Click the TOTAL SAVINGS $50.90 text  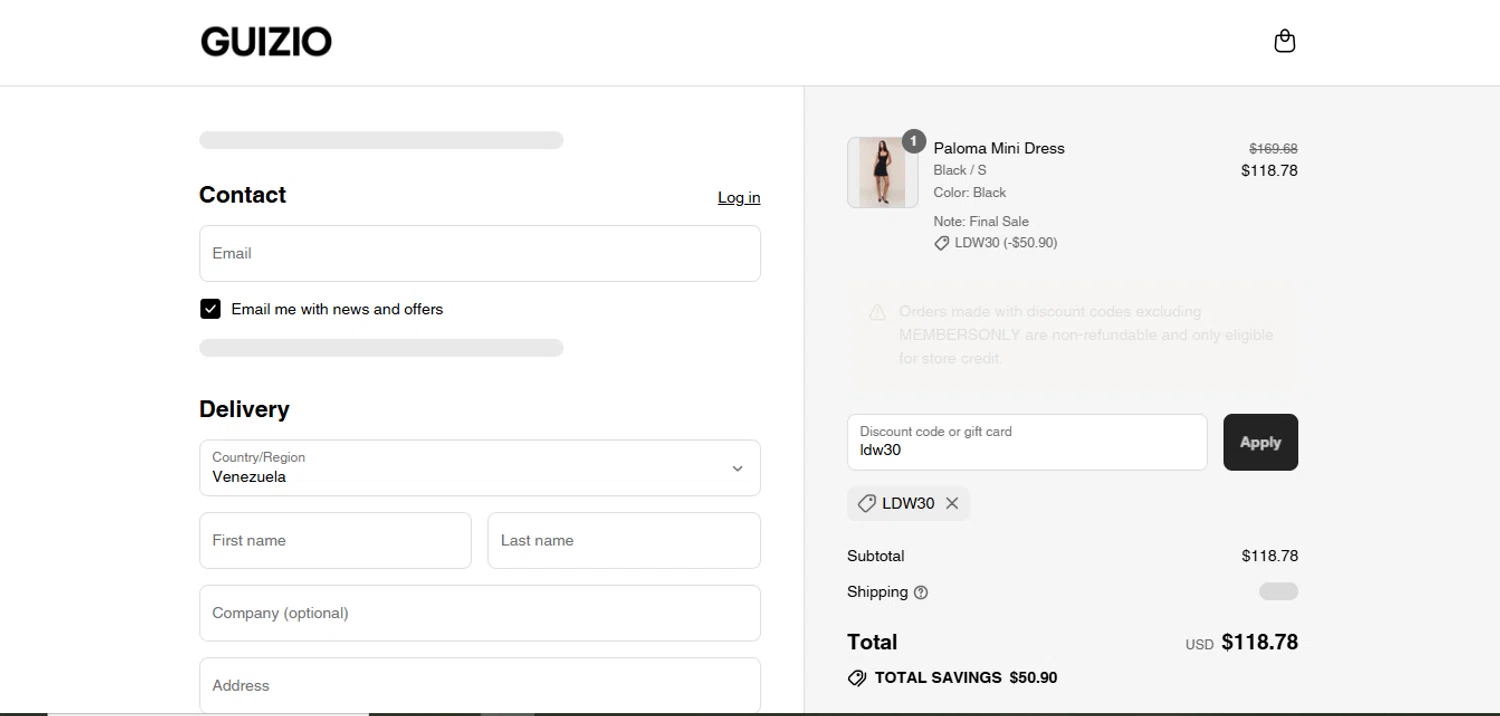click(x=966, y=678)
